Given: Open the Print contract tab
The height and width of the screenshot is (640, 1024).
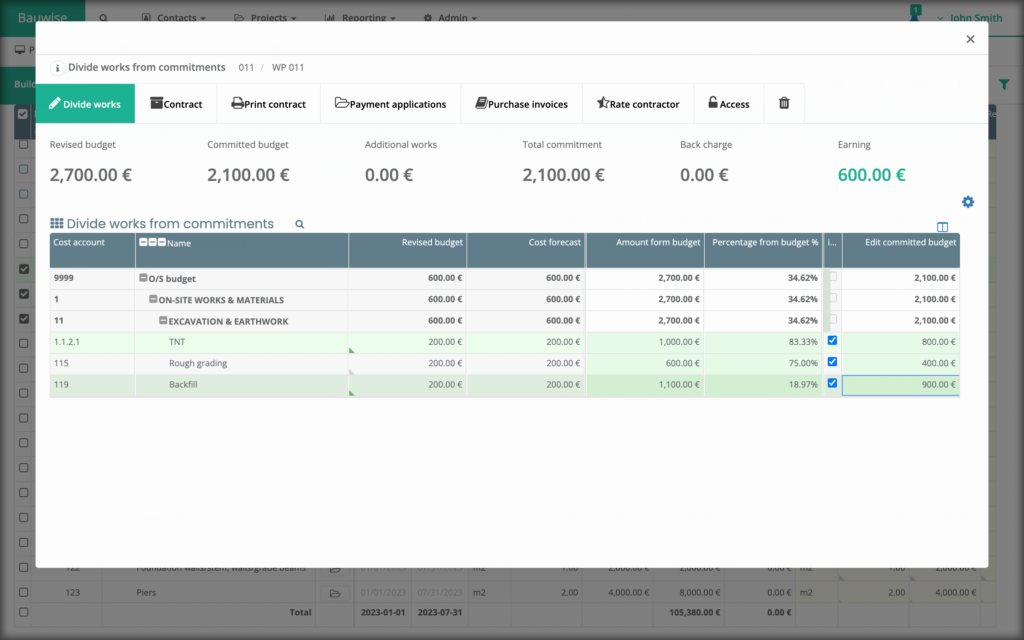Looking at the screenshot, I should pos(268,103).
